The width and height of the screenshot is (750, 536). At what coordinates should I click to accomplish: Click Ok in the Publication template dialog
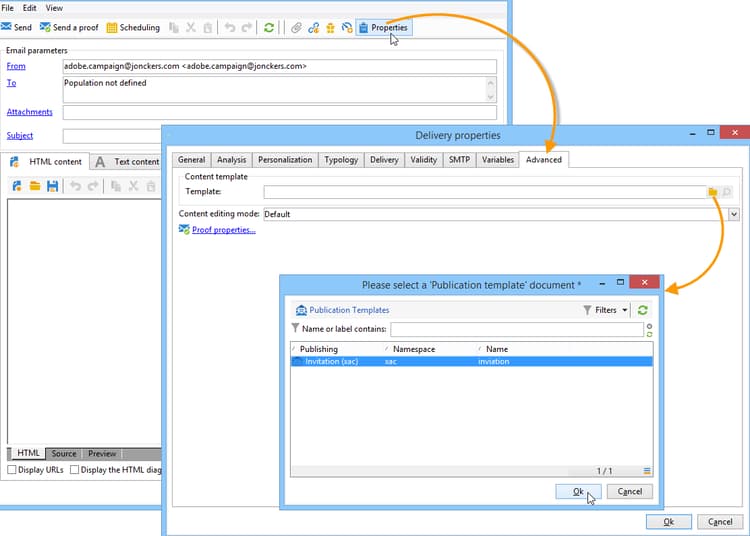[578, 491]
